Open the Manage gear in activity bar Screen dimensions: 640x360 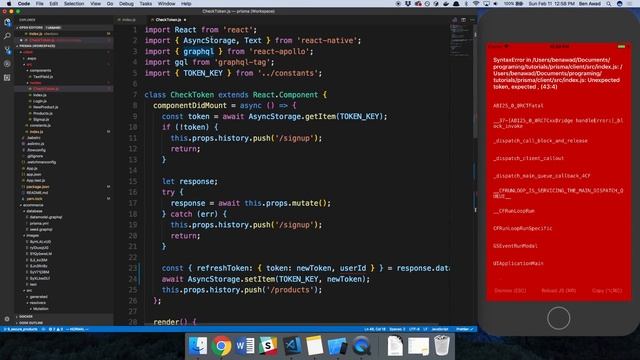(x=7, y=319)
